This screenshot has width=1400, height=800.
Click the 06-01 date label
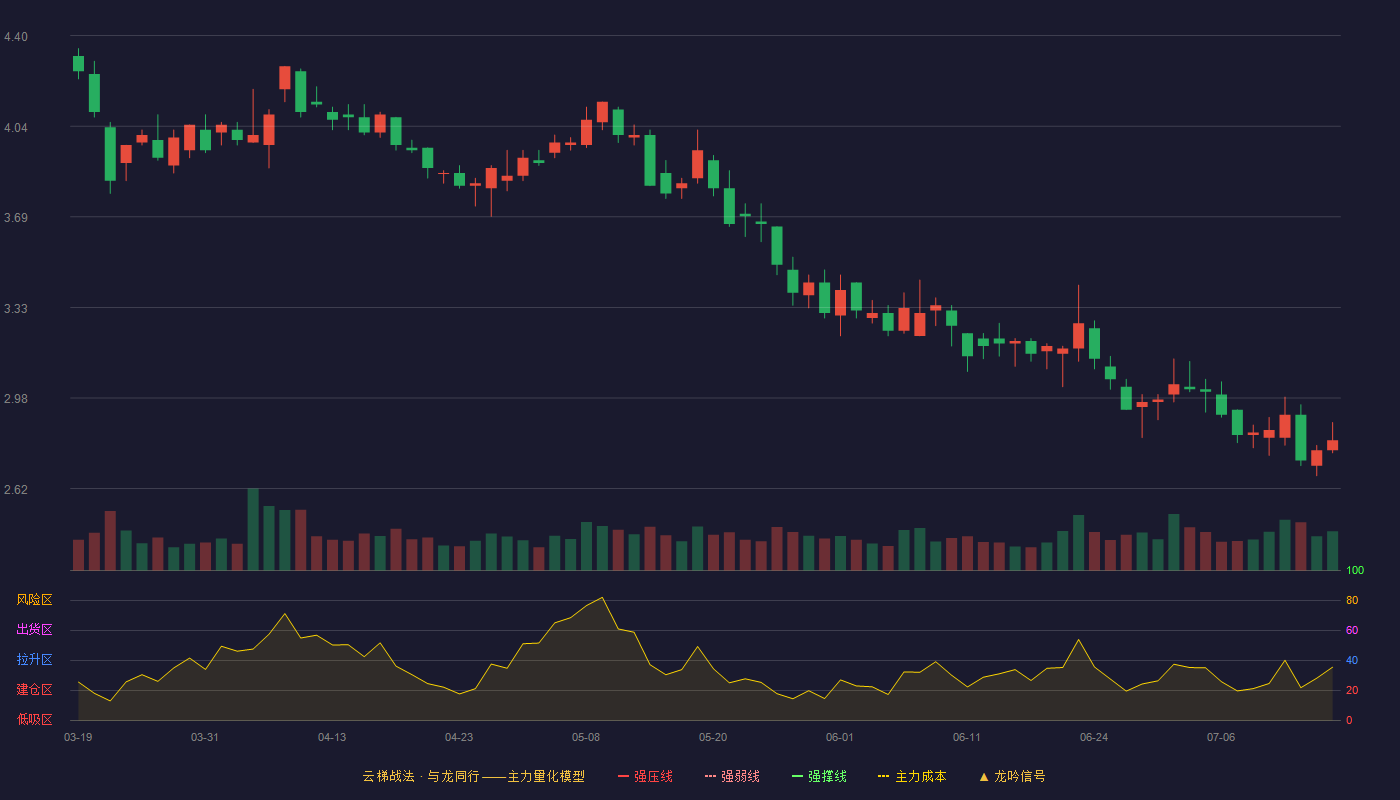[840, 737]
